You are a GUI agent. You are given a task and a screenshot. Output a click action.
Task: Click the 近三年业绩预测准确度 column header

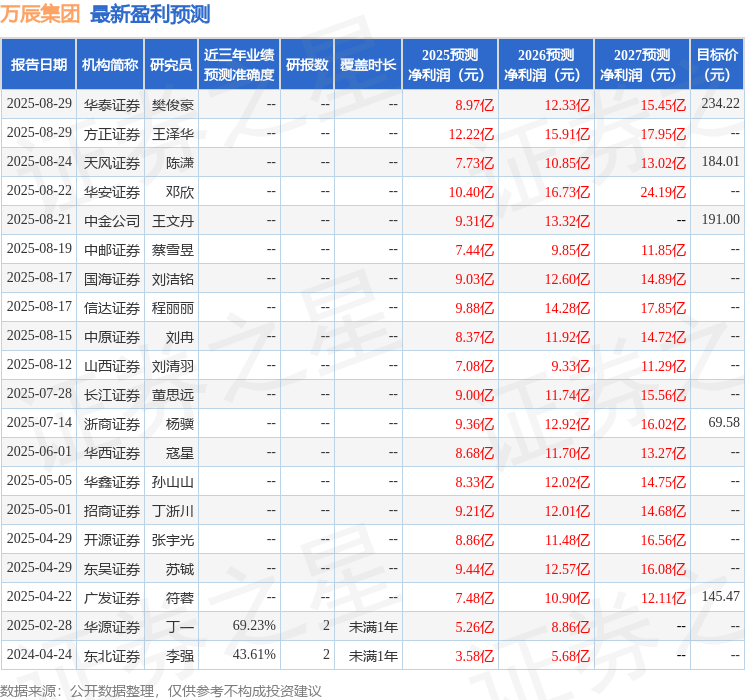(x=239, y=65)
